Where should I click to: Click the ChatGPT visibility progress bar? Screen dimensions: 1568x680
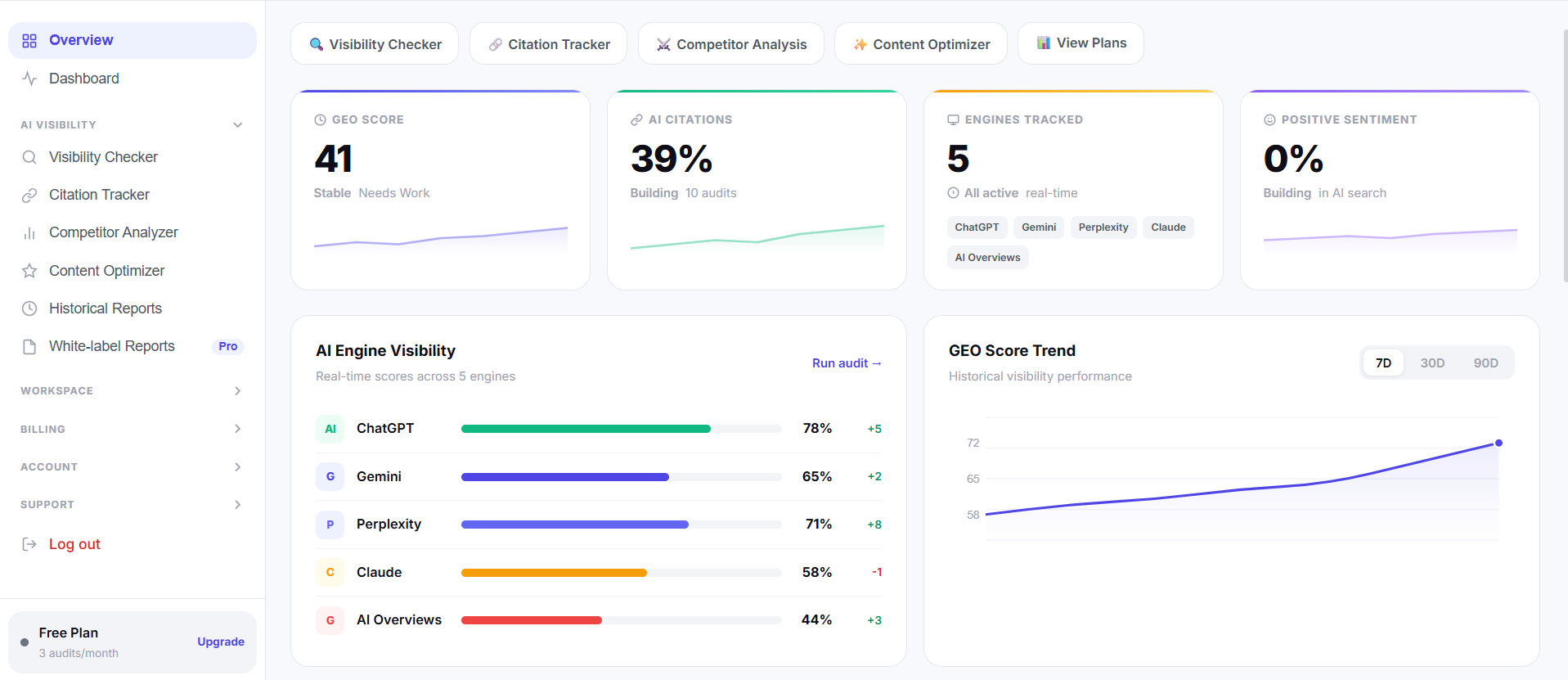click(x=622, y=429)
